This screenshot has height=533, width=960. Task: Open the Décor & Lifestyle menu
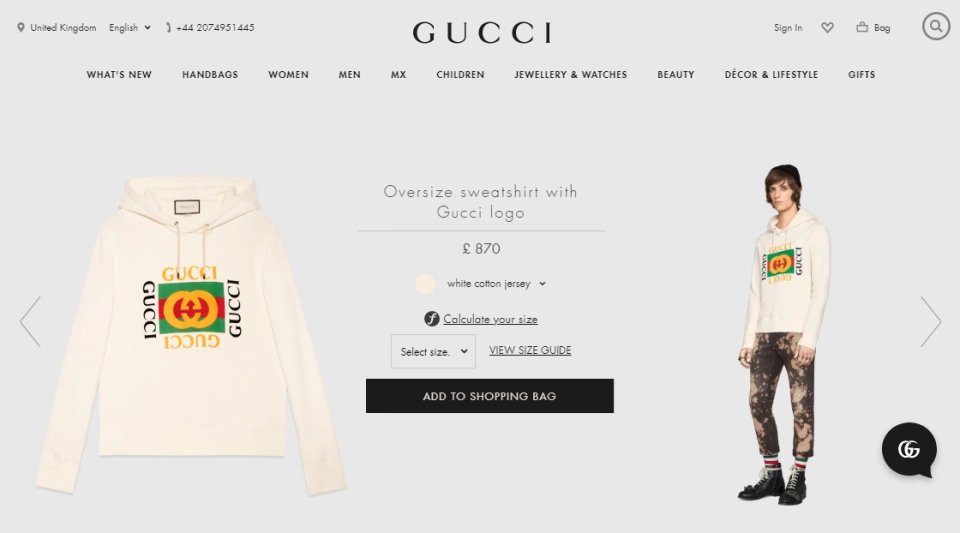tap(771, 75)
